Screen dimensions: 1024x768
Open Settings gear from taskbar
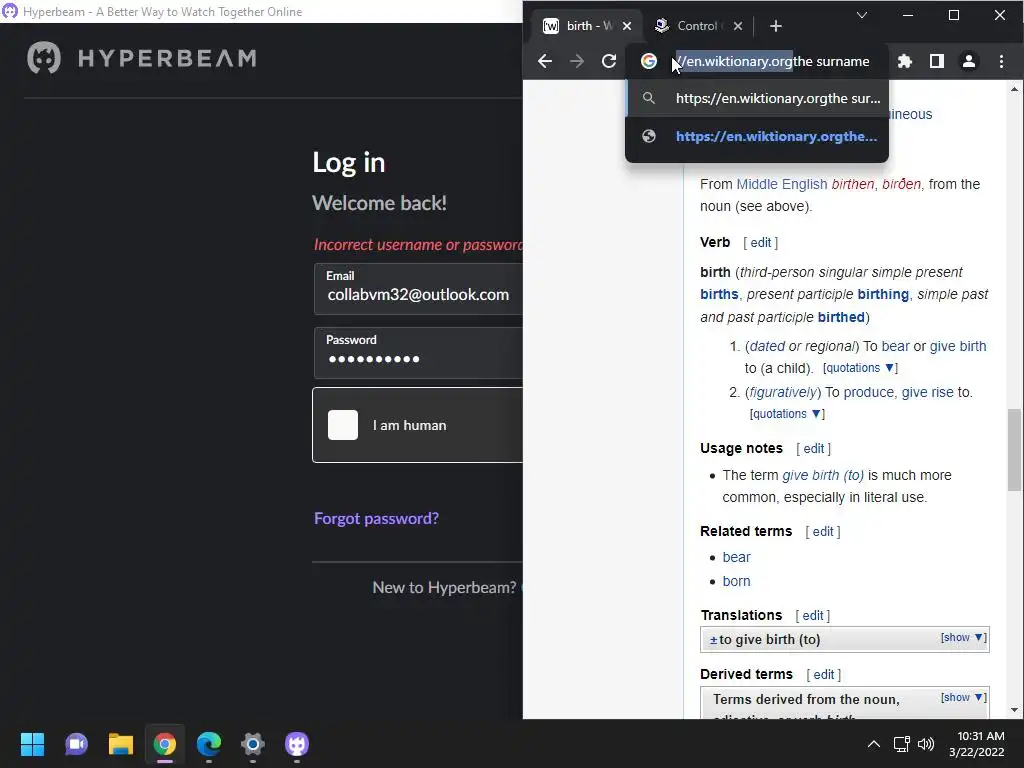[253, 744]
